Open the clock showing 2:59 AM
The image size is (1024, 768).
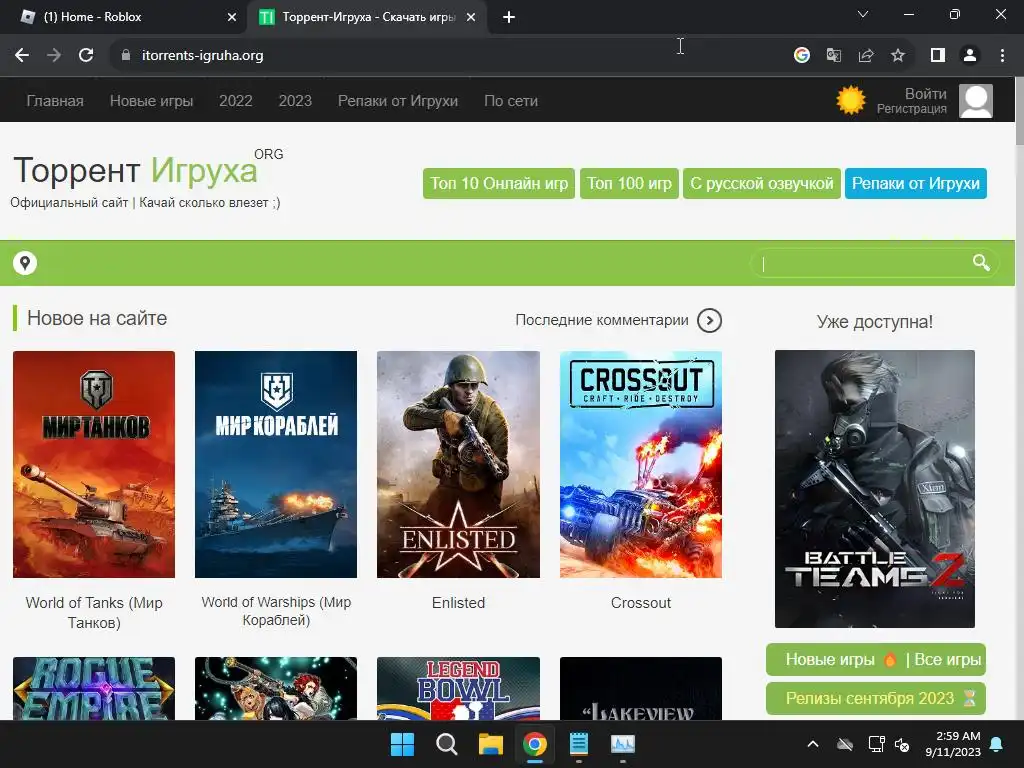coord(953,744)
